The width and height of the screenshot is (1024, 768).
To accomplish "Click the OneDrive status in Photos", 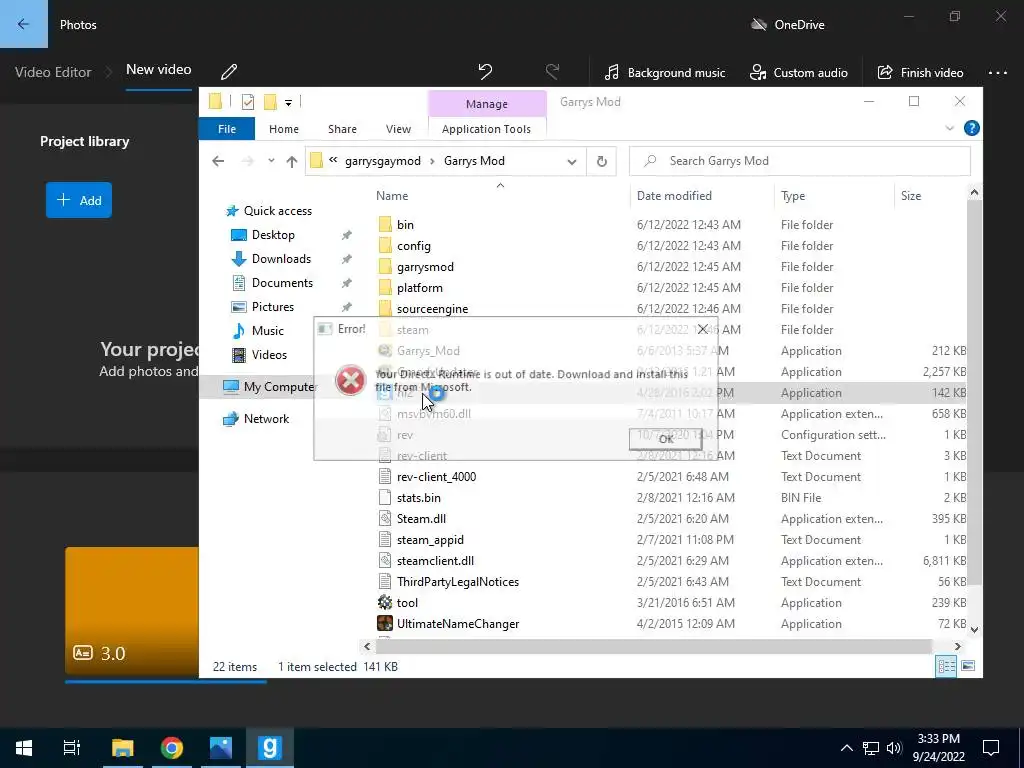I will 788,25.
